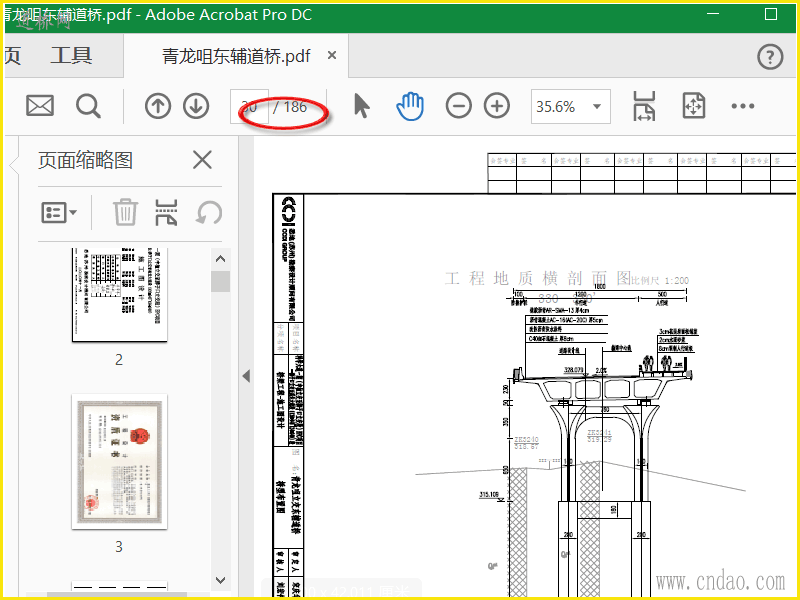Click the page layout icon in thumbnails panel
Image resolution: width=800 pixels, height=600 pixels.
coord(166,212)
